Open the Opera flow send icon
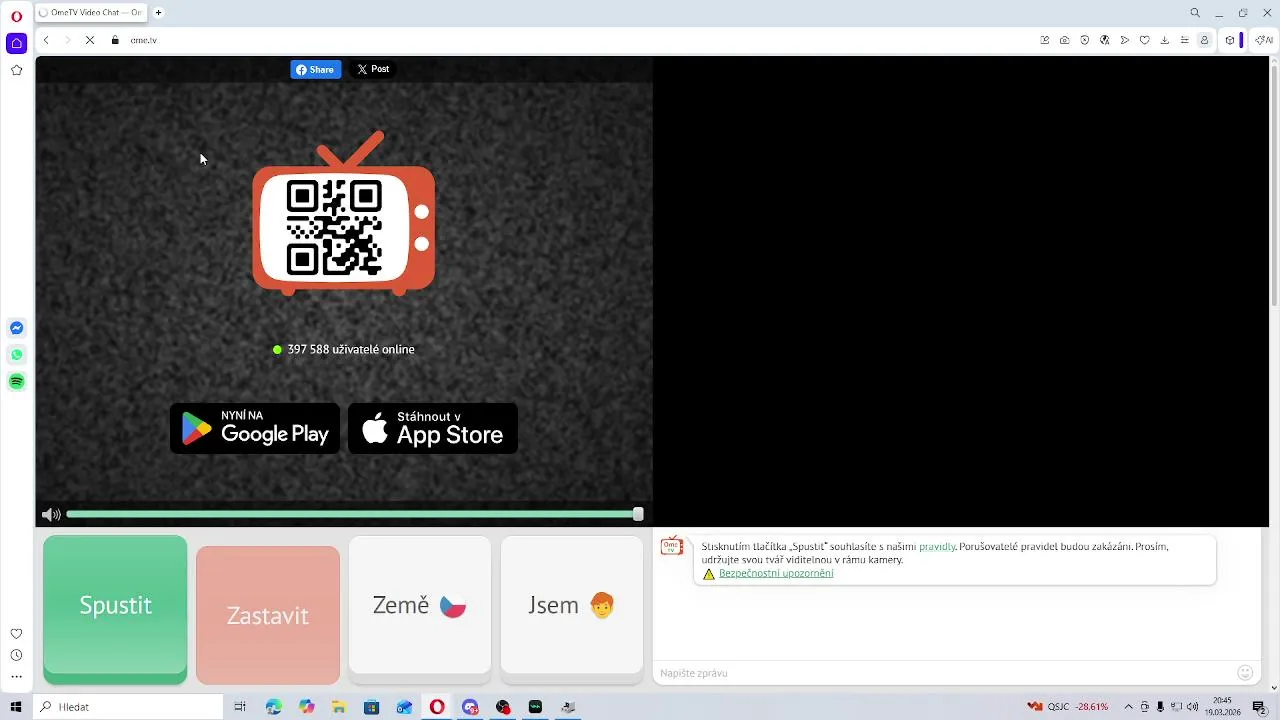Image resolution: width=1280 pixels, height=720 pixels. [x=1125, y=40]
